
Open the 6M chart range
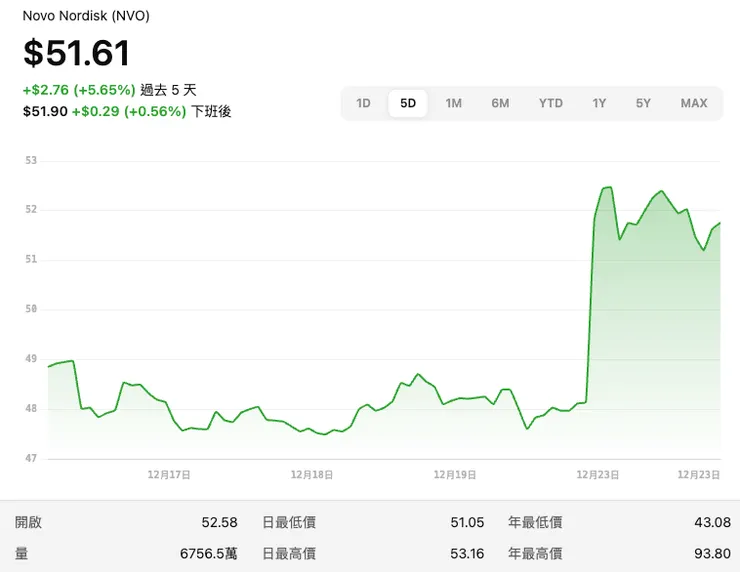(500, 103)
